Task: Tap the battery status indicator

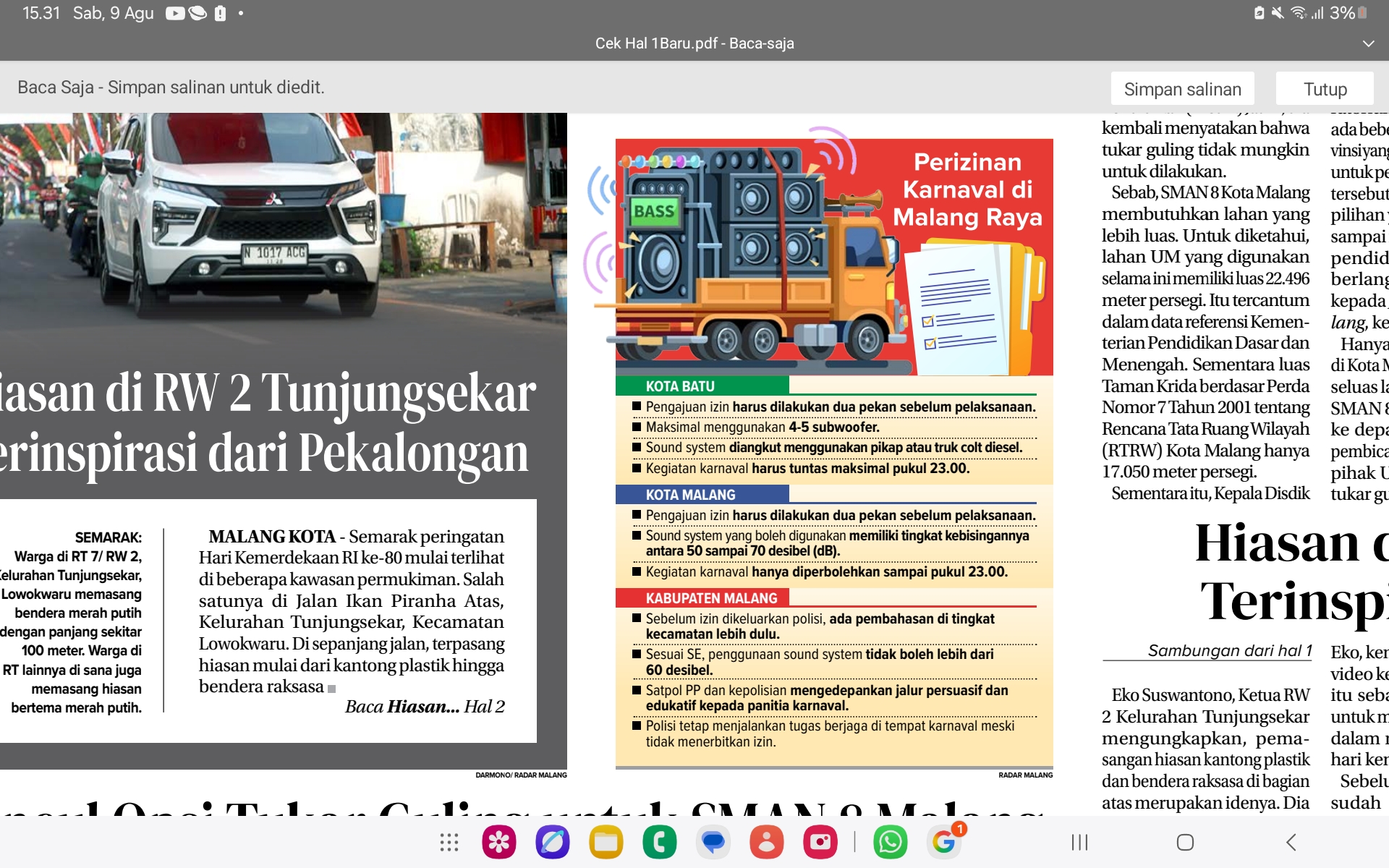Action: tap(1363, 13)
